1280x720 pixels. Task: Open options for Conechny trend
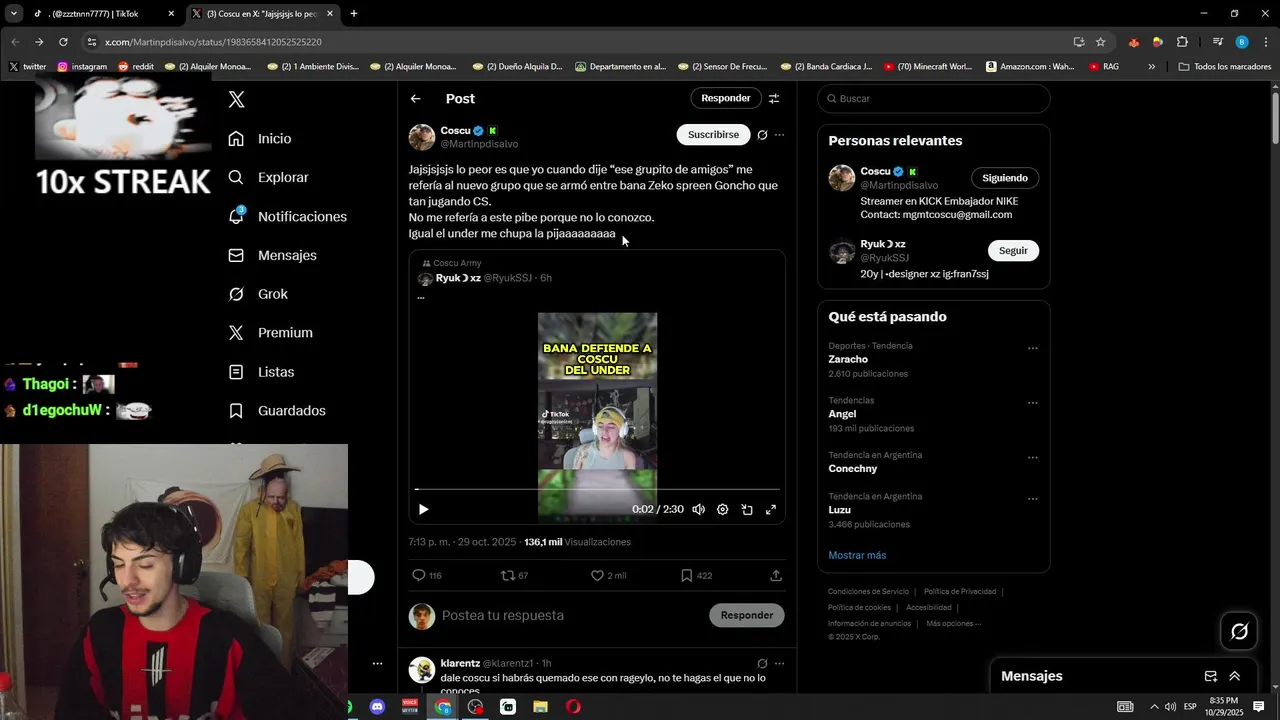[1033, 459]
